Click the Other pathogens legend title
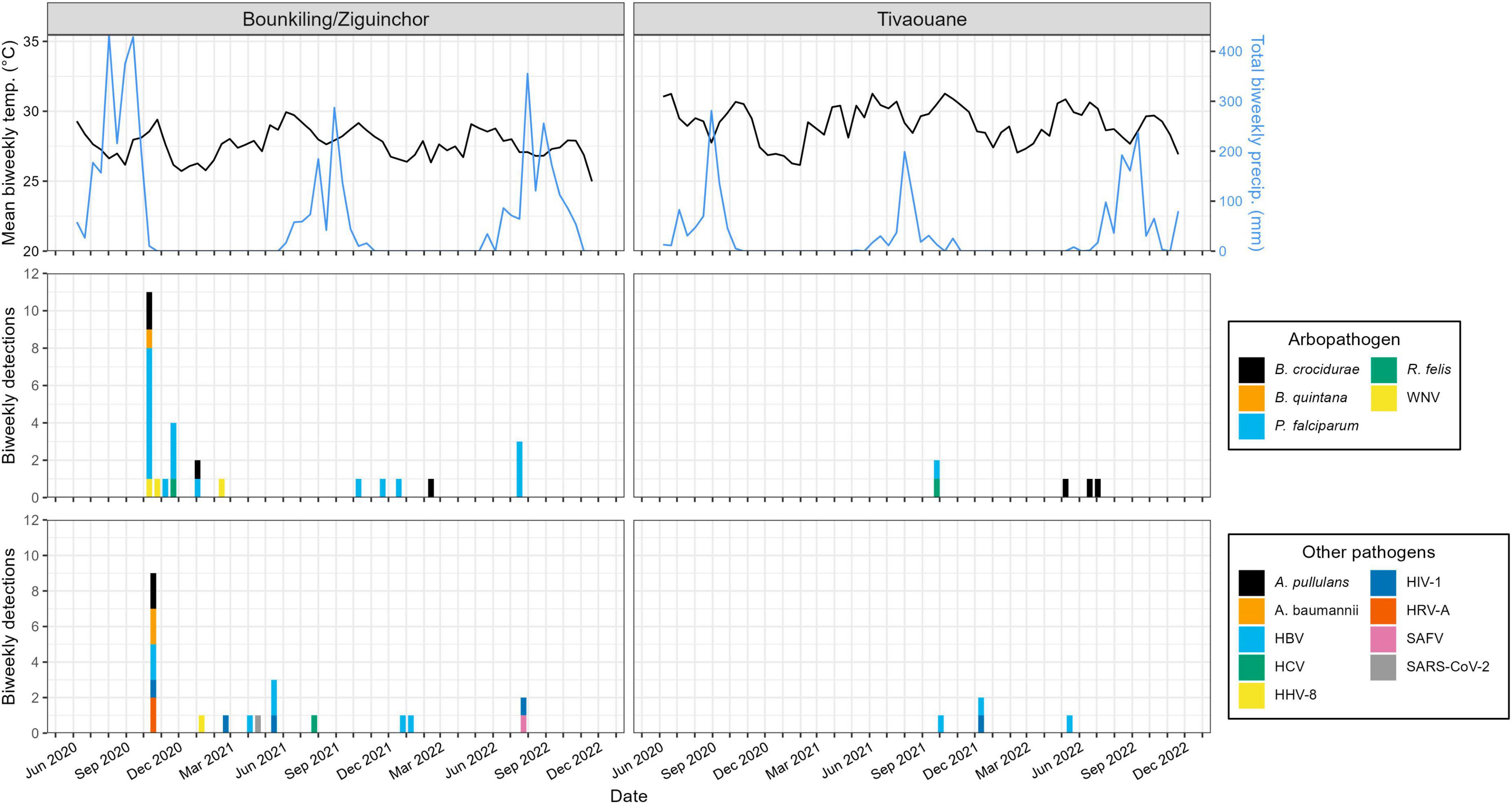 1368,552
